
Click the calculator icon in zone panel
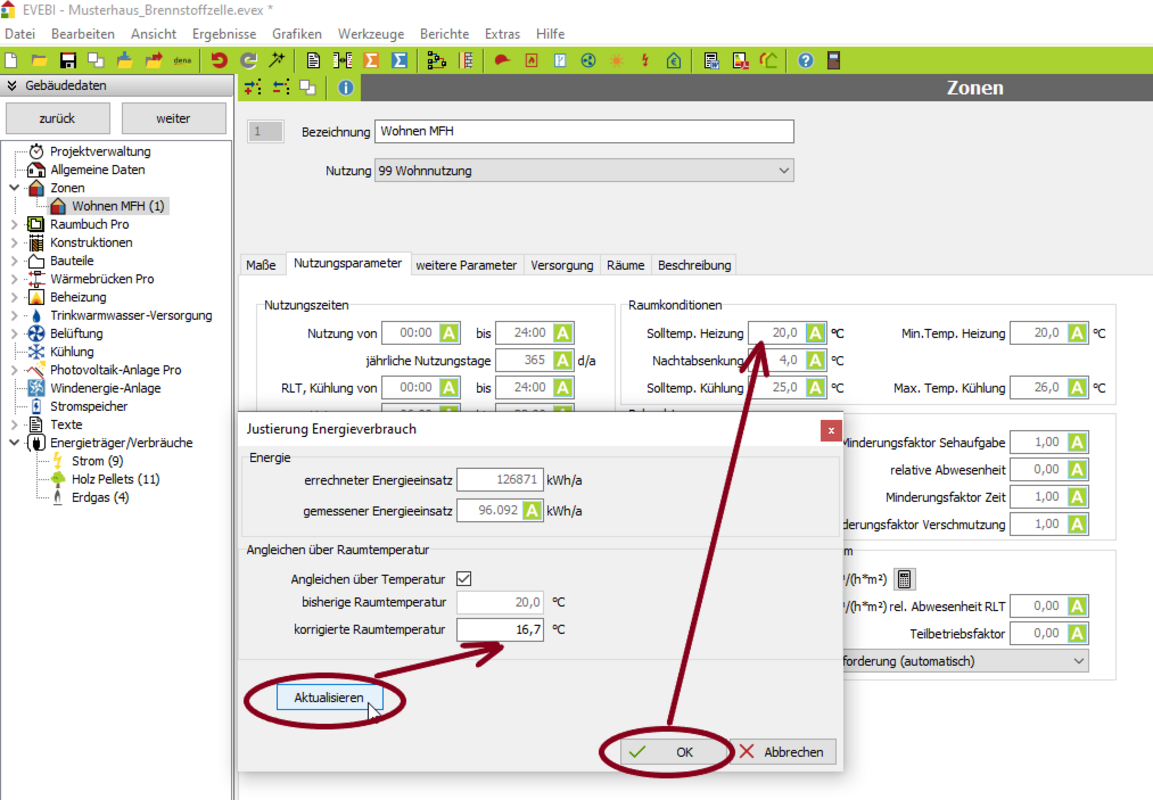coord(904,579)
